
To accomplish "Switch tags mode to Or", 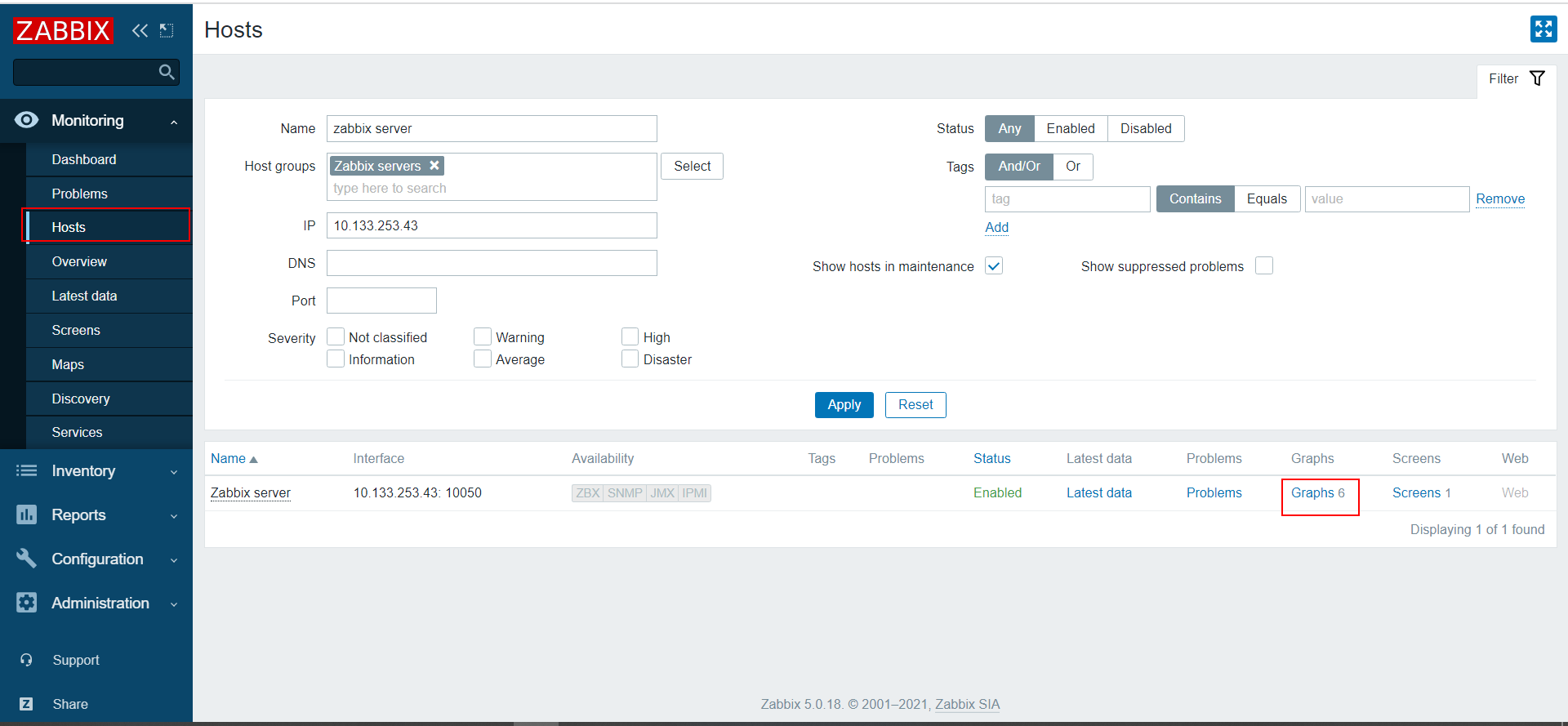I will [1073, 167].
